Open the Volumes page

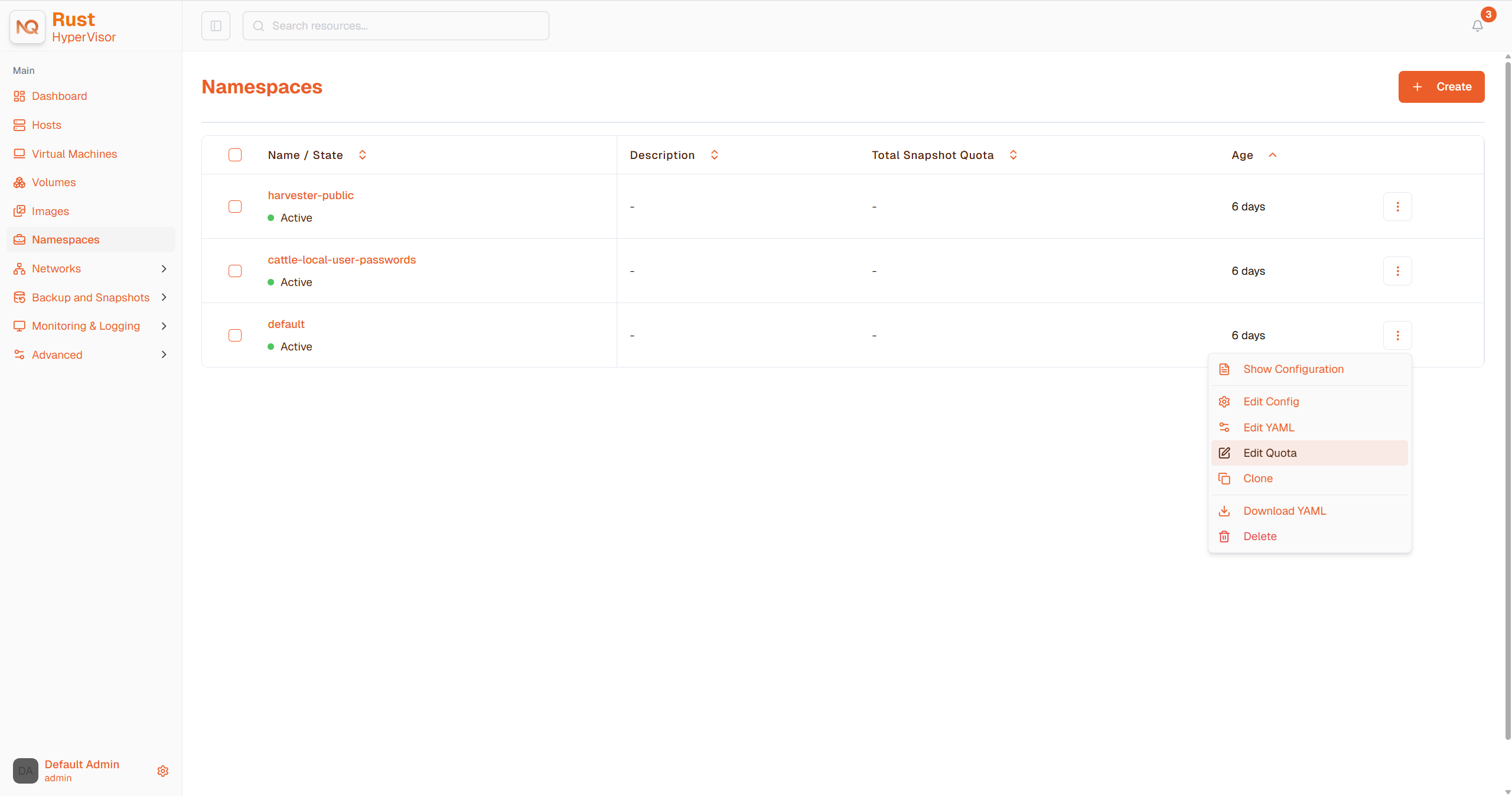[91, 183]
